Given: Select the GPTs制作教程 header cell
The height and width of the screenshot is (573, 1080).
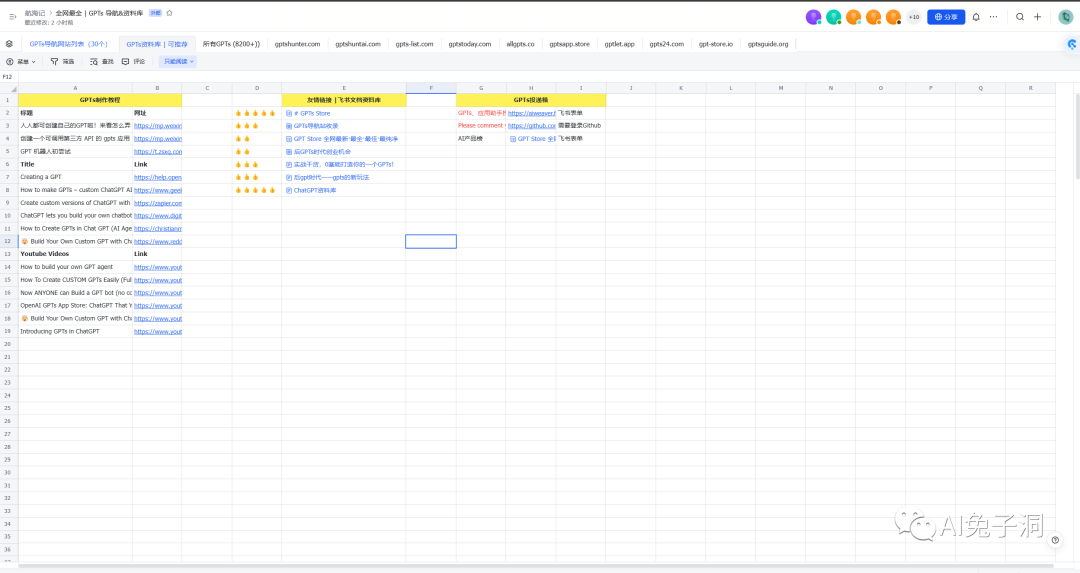Looking at the screenshot, I should point(100,100).
